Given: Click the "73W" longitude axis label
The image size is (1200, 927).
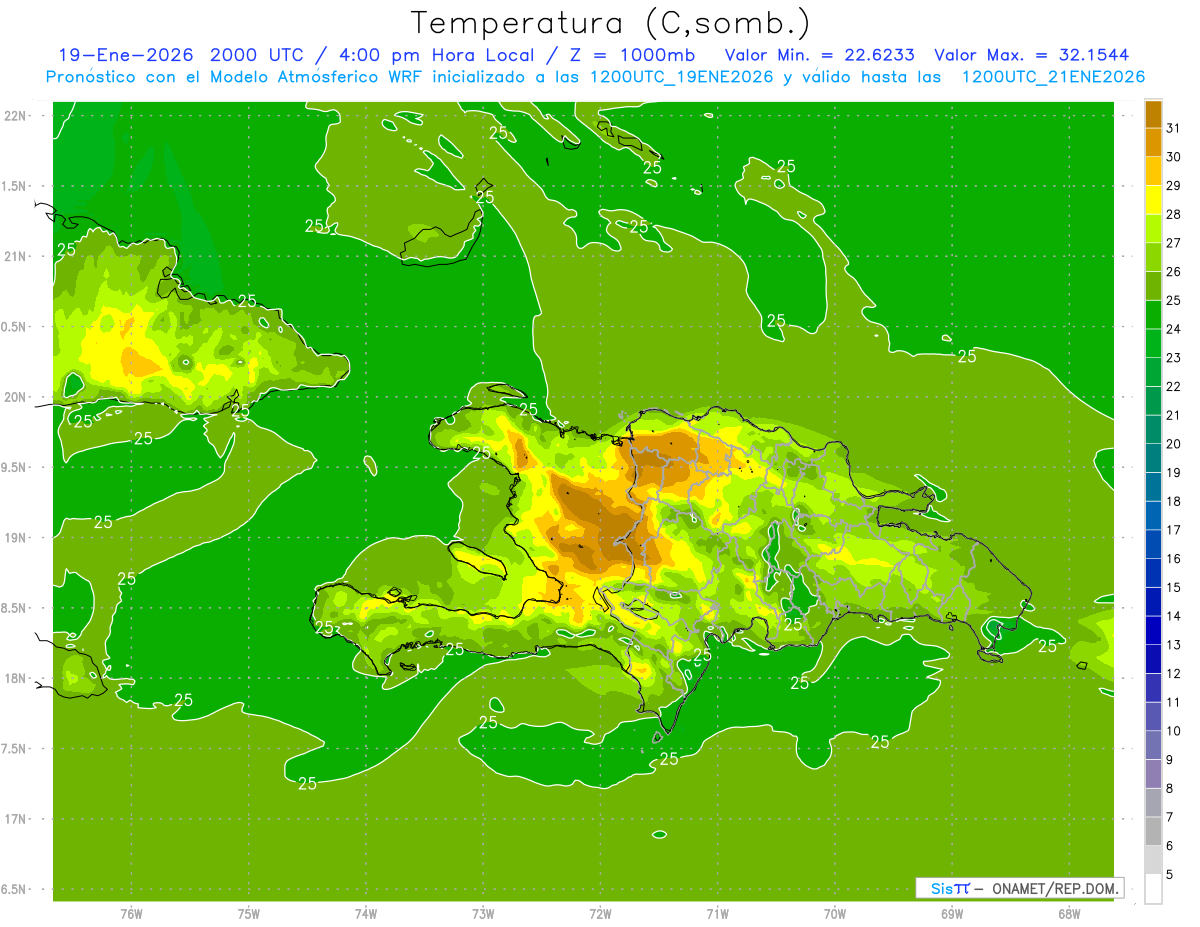Looking at the screenshot, I should (483, 913).
